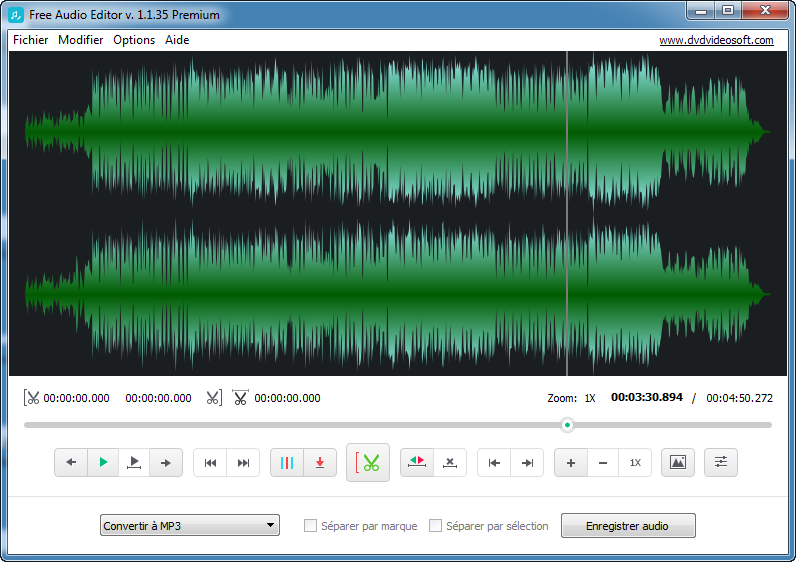This screenshot has width=796, height=562.
Task: Click the selection end scissors icon
Action: click(x=214, y=398)
